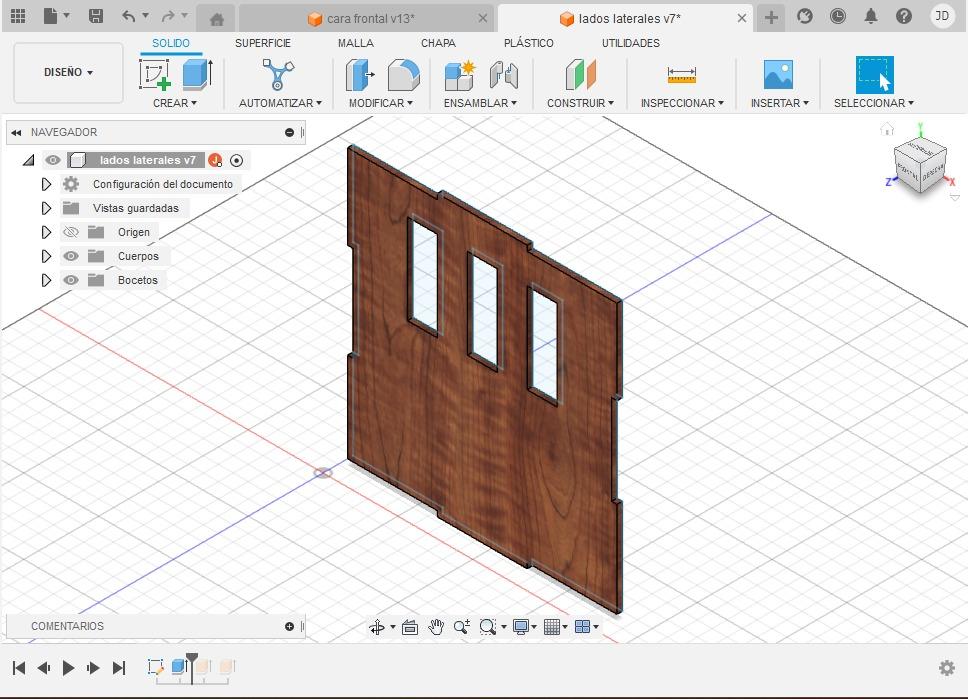Open the MODIFICAR dropdown menu
This screenshot has height=699, width=968.
(x=380, y=103)
